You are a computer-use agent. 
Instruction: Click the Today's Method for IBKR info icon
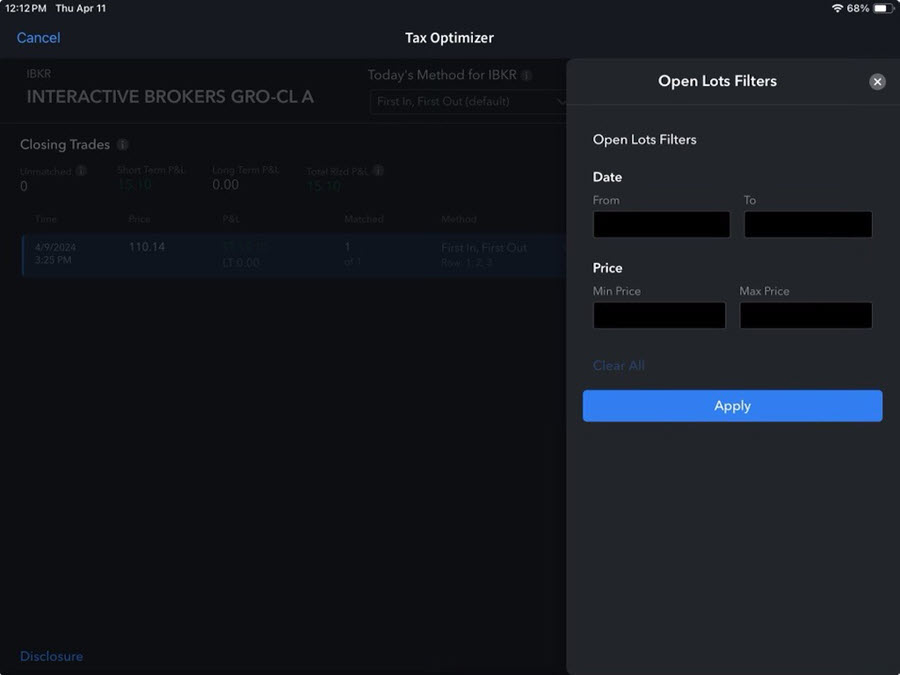coord(524,75)
